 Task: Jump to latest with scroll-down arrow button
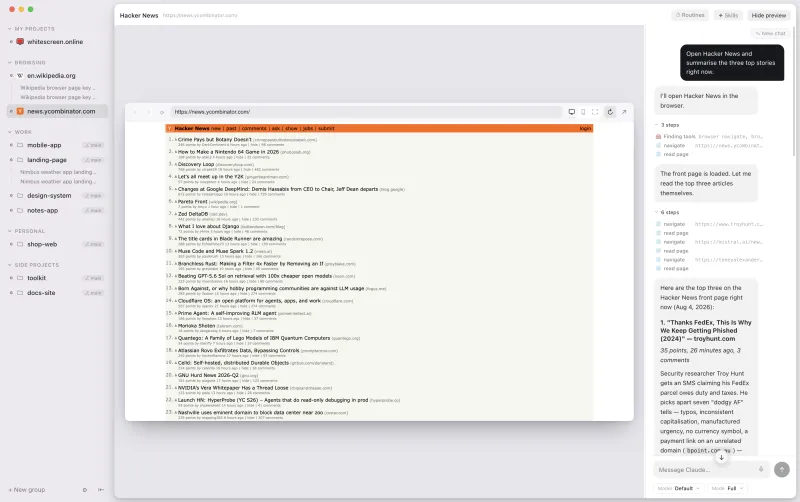pos(721,457)
